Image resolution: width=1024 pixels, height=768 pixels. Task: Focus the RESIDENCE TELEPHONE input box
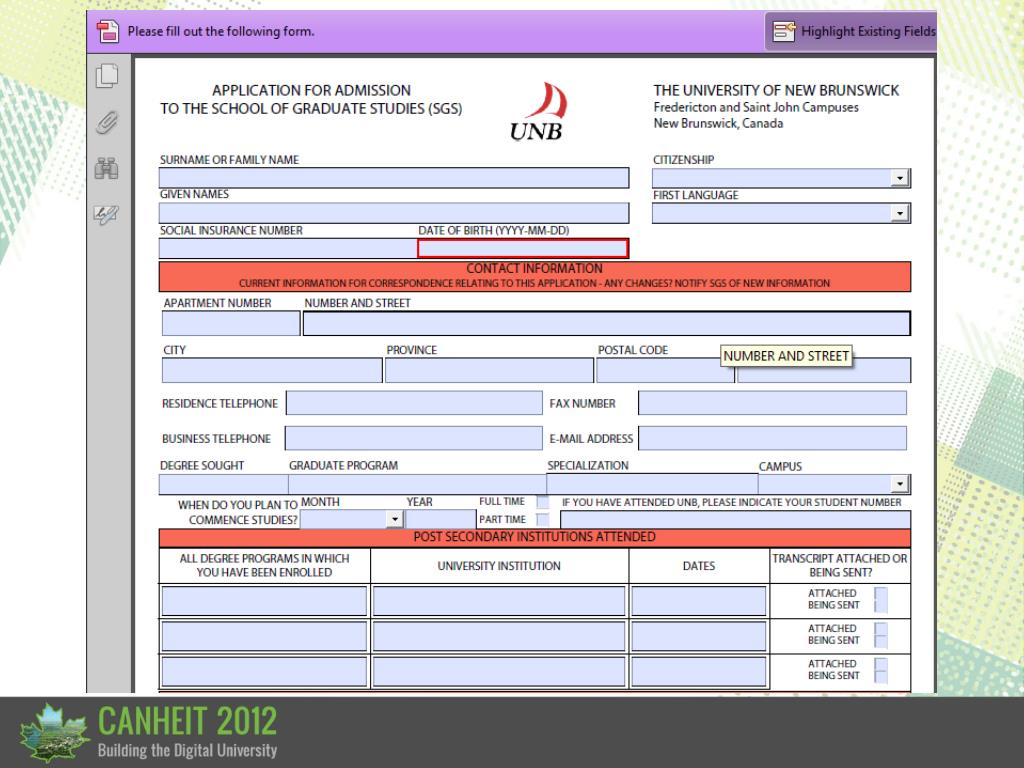click(x=414, y=404)
